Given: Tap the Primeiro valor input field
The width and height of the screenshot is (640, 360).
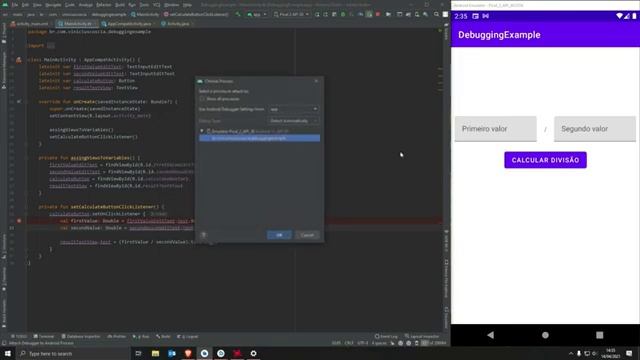Looking at the screenshot, I should [x=496, y=129].
